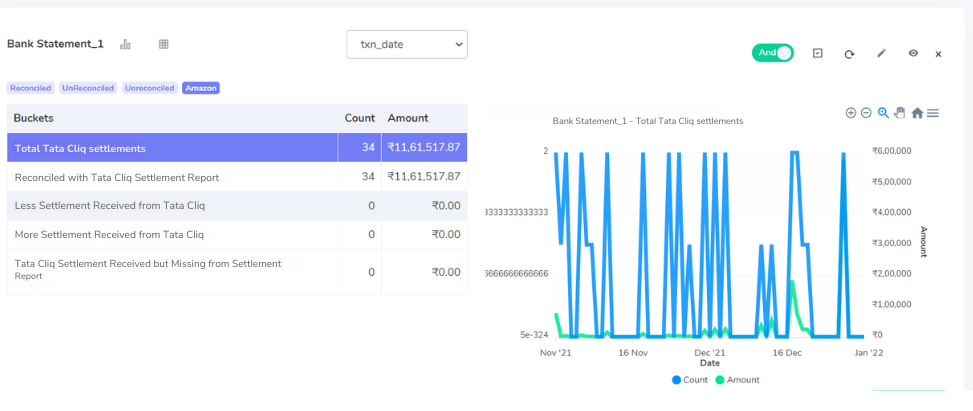Select the Reconciled tag
The height and width of the screenshot is (411, 973).
pyautogui.click(x=30, y=88)
